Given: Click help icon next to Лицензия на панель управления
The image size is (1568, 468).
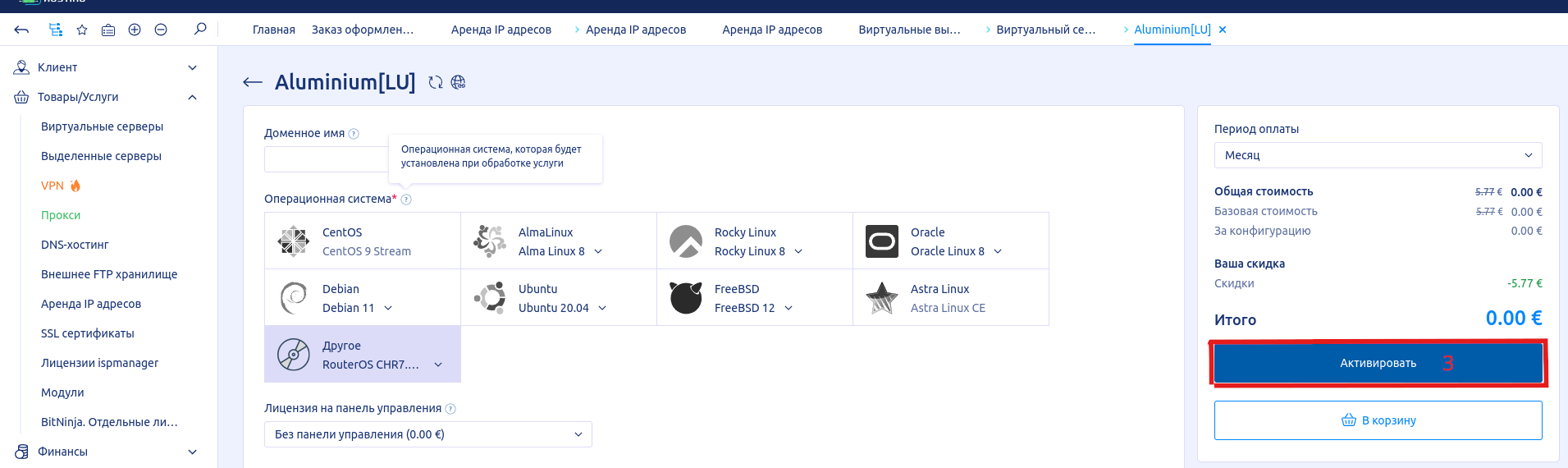Looking at the screenshot, I should pyautogui.click(x=450, y=409).
